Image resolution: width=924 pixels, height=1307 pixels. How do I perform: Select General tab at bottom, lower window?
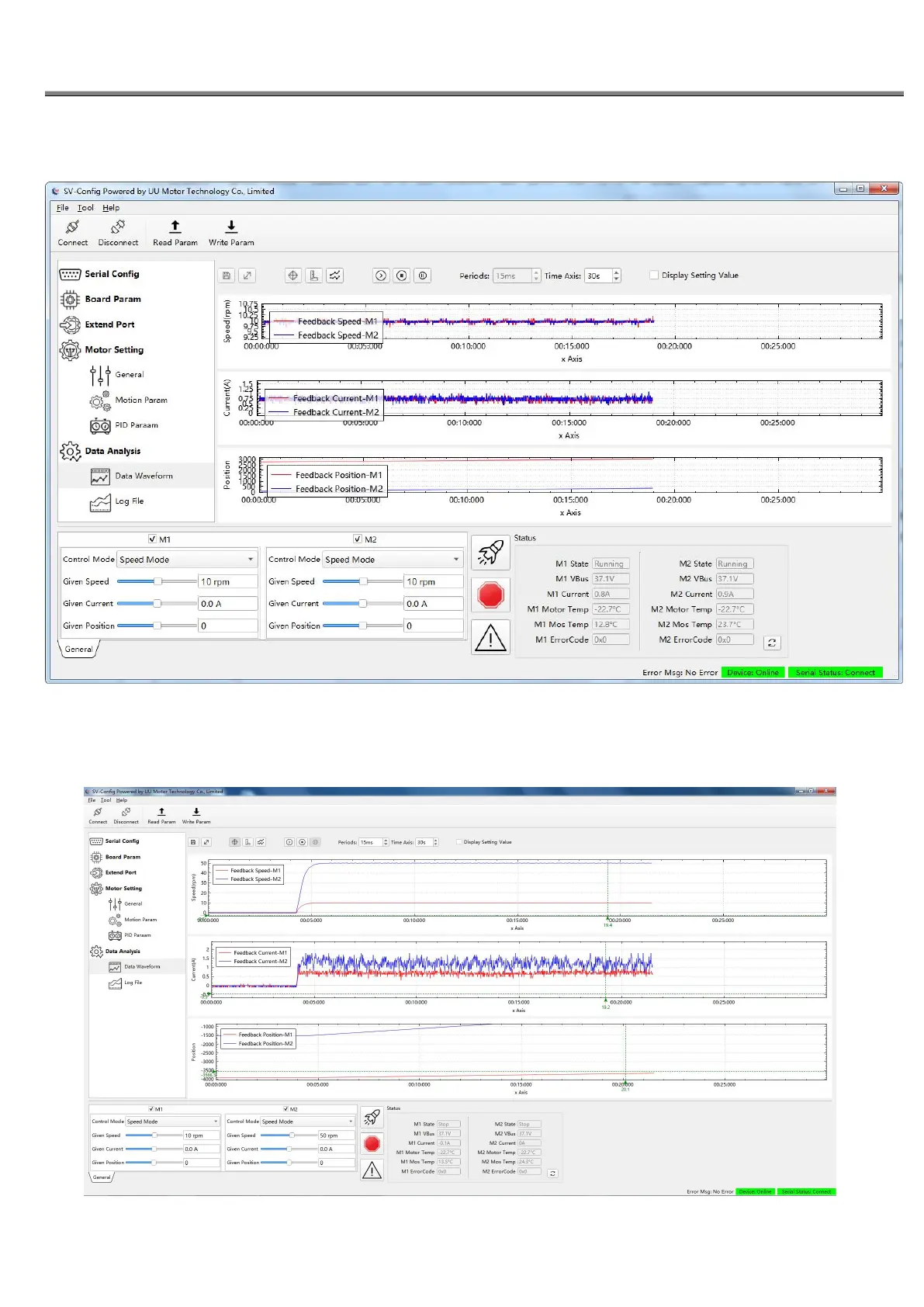pos(102,1177)
